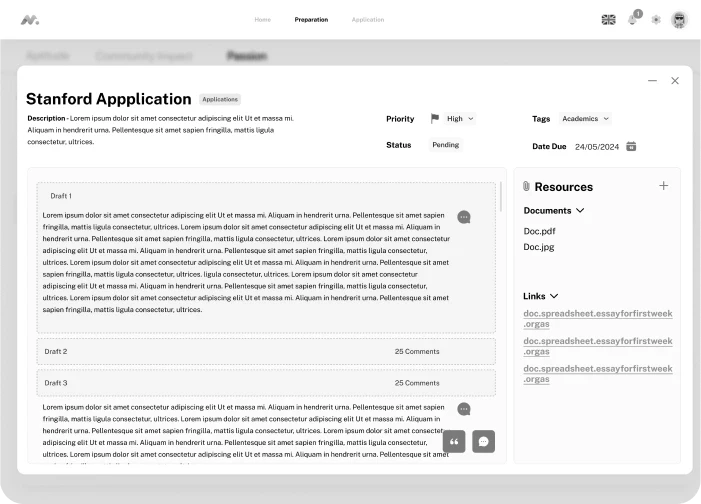The width and height of the screenshot is (701, 504).
Task: Open comment bubble on Draft 3 text
Action: 464,409
